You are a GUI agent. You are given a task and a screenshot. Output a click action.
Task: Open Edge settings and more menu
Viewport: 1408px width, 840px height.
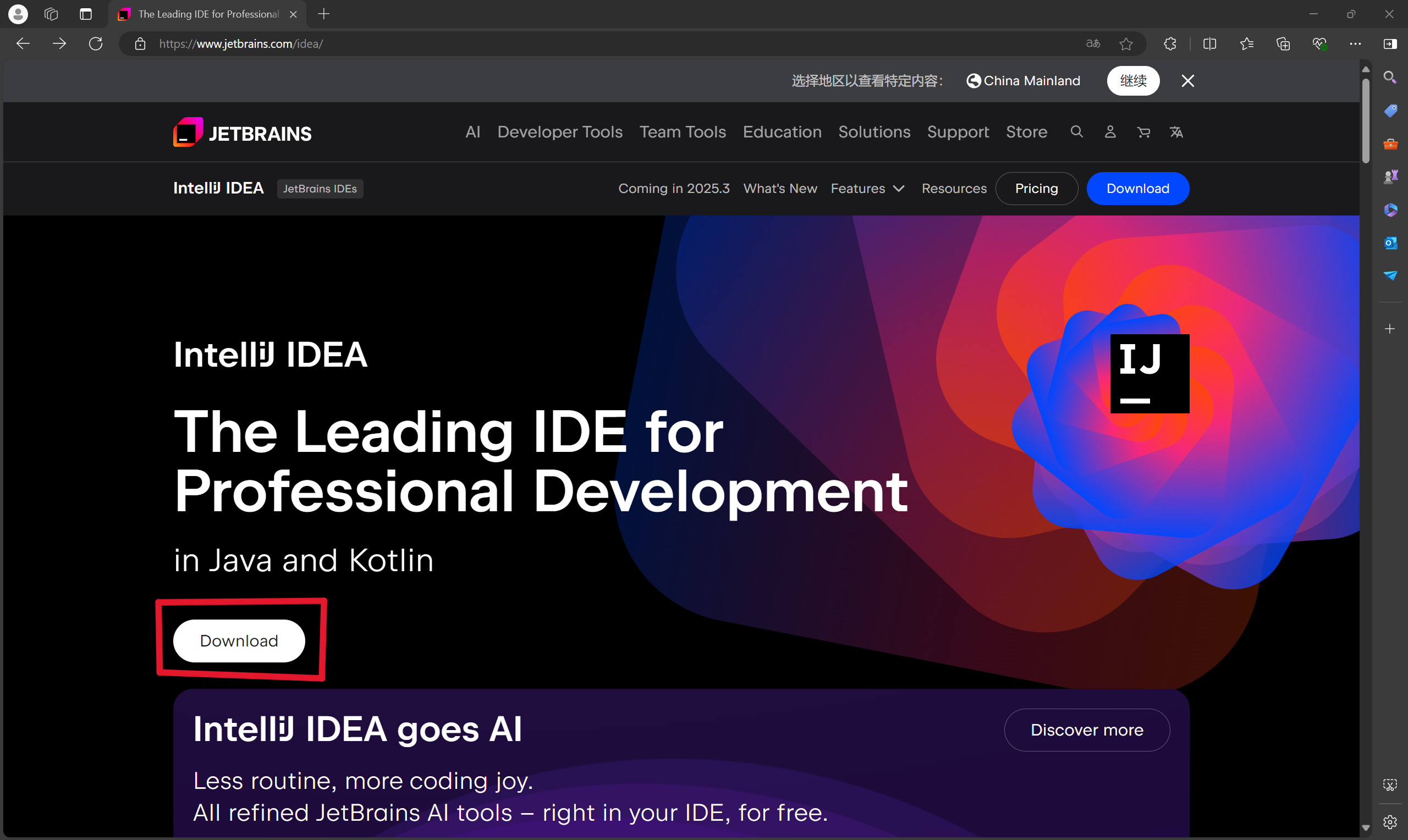[x=1355, y=43]
